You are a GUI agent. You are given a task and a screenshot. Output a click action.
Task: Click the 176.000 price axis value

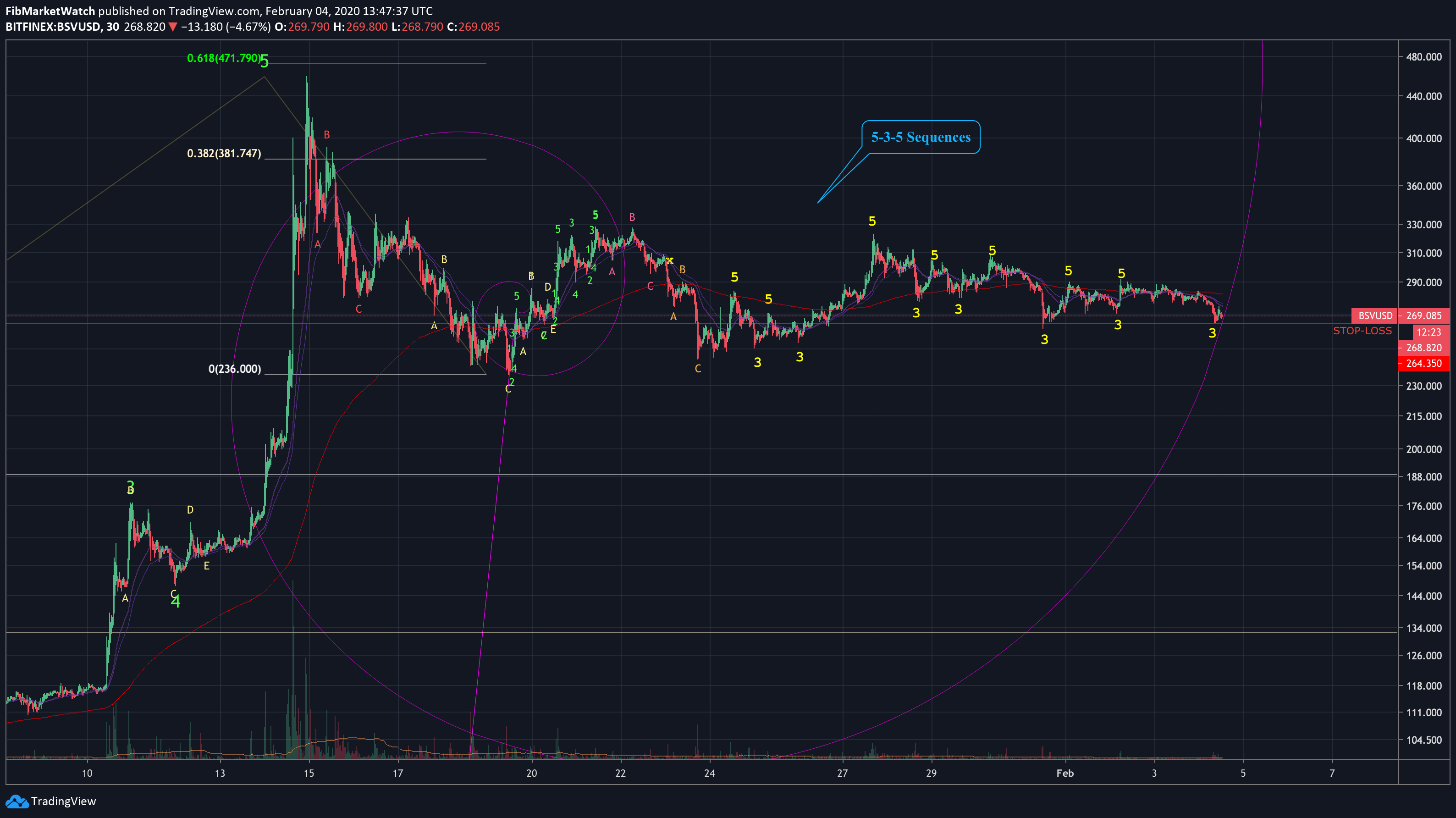pos(1424,506)
